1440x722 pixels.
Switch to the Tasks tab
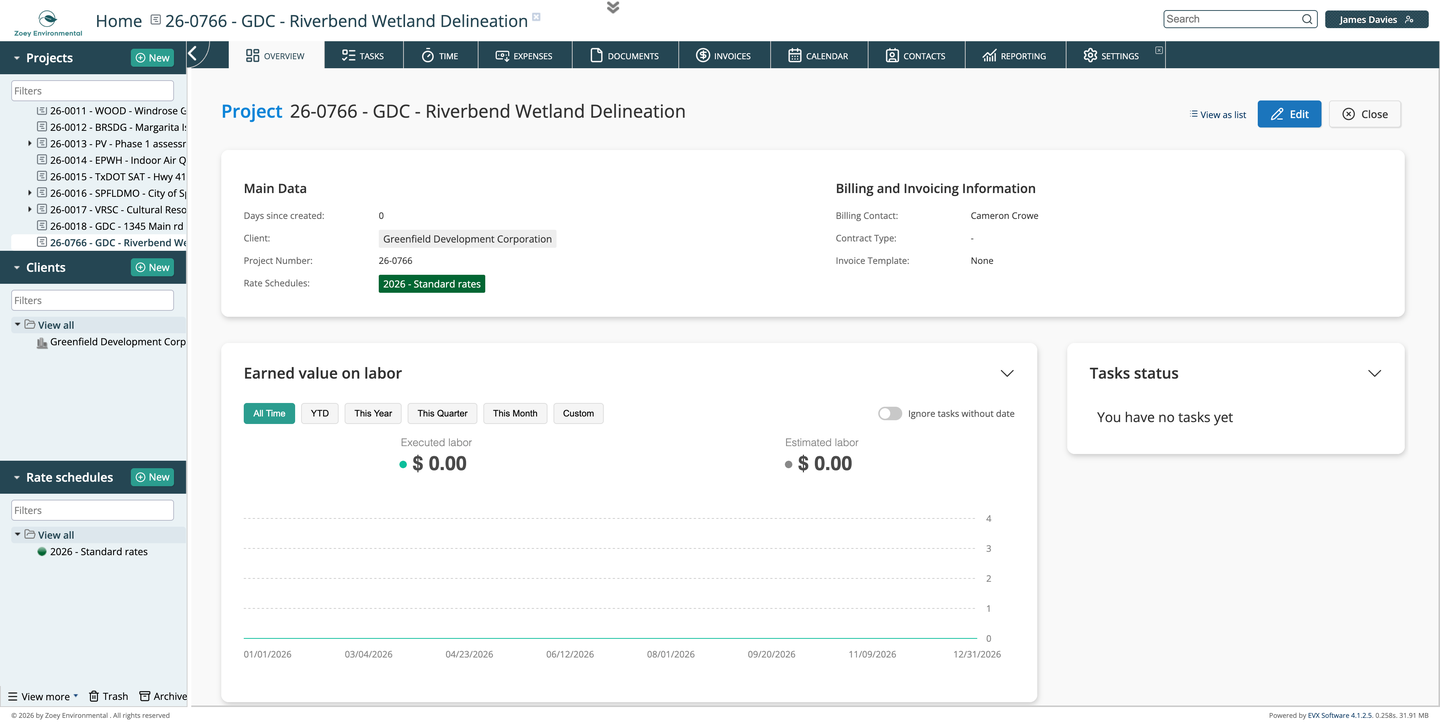pyautogui.click(x=363, y=56)
